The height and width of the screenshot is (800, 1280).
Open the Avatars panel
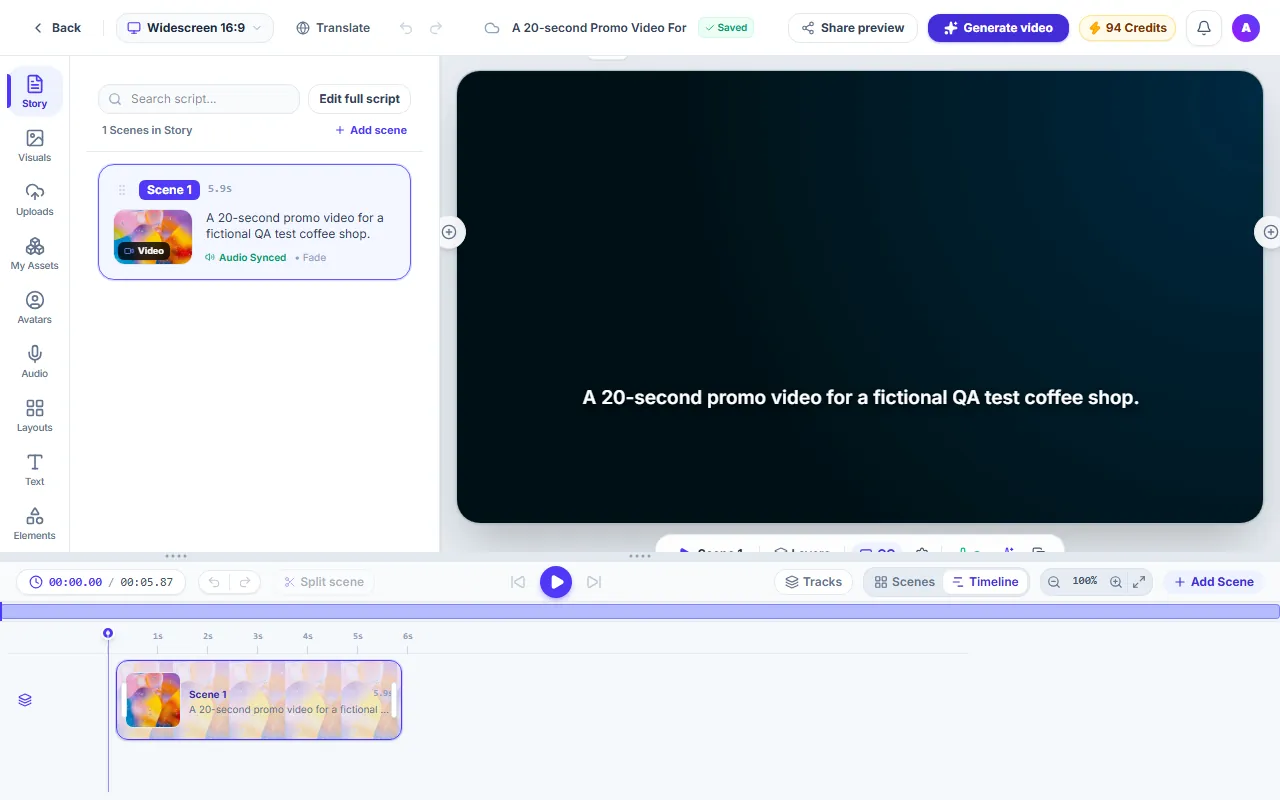(x=35, y=308)
